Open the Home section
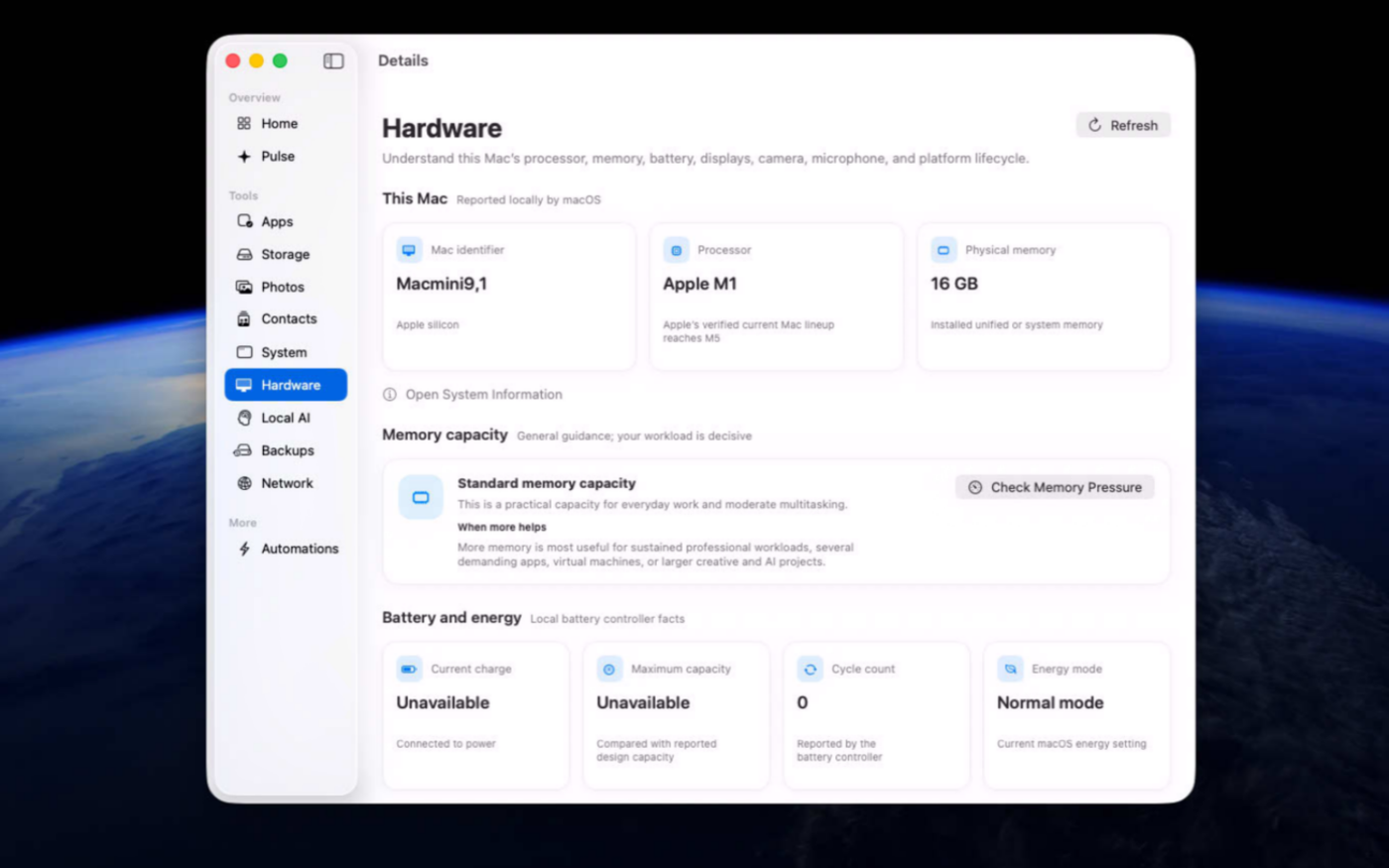This screenshot has height=868, width=1389. click(286, 124)
